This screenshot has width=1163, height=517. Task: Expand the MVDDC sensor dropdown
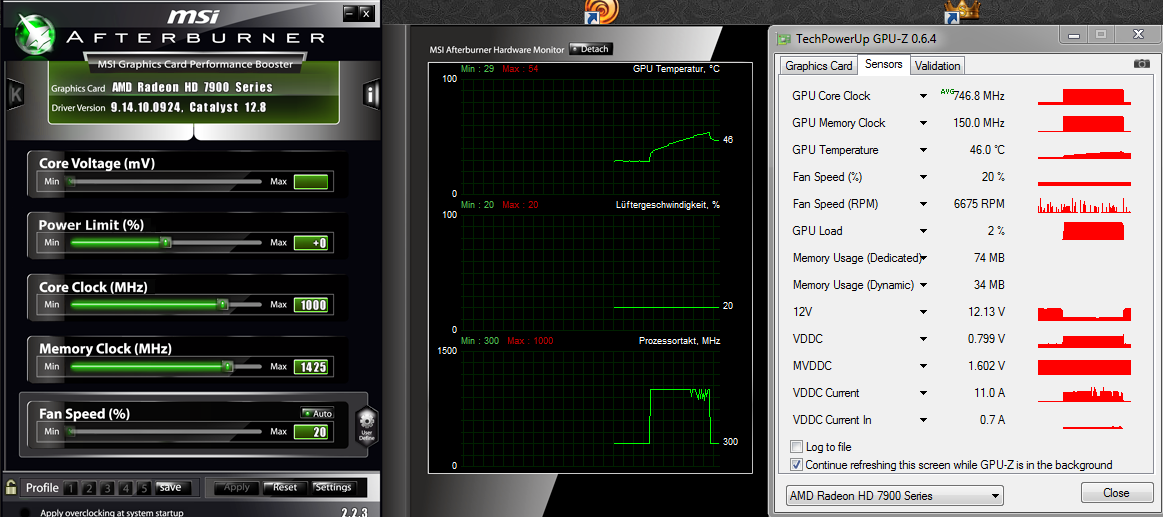pyautogui.click(x=923, y=366)
